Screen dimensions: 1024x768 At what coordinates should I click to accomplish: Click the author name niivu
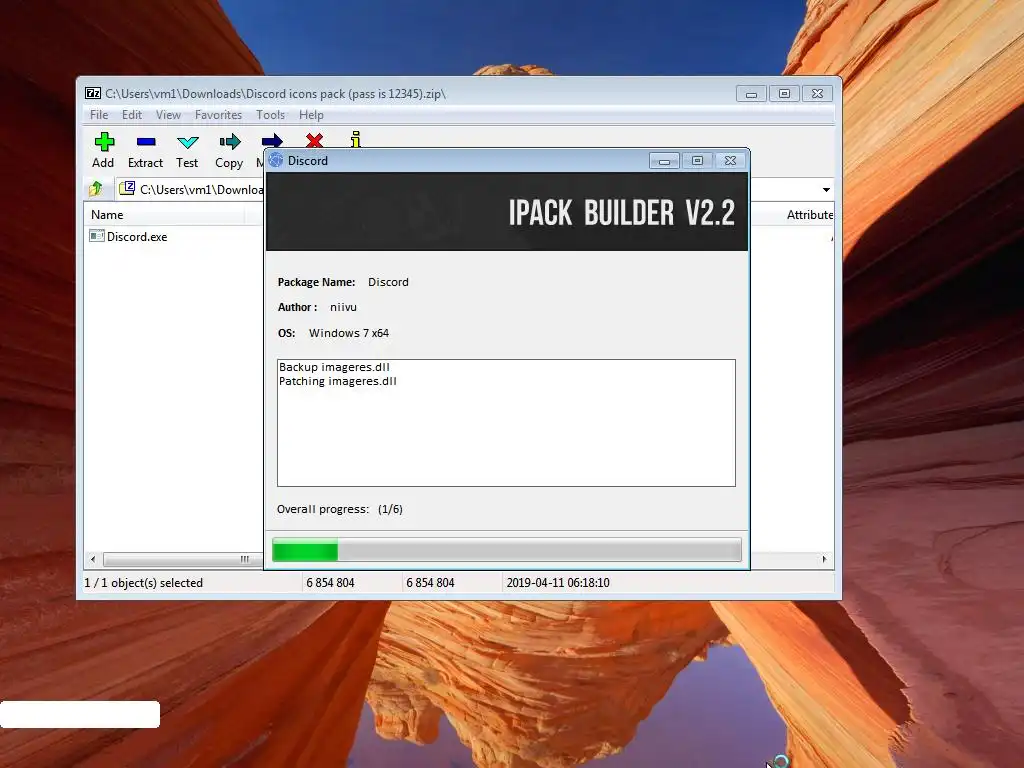[344, 307]
